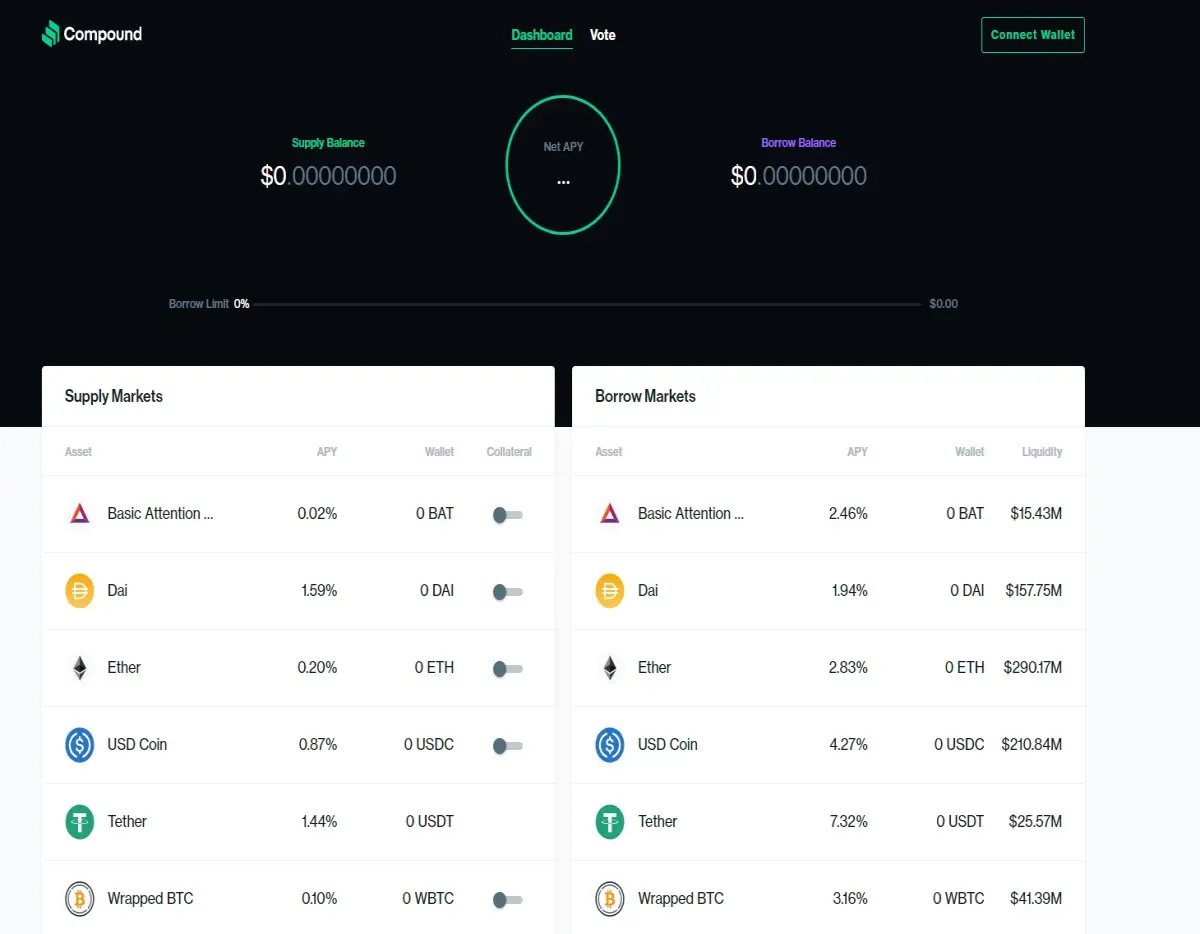Select Wrapped BTC name in Borrow Markets

[x=681, y=898]
